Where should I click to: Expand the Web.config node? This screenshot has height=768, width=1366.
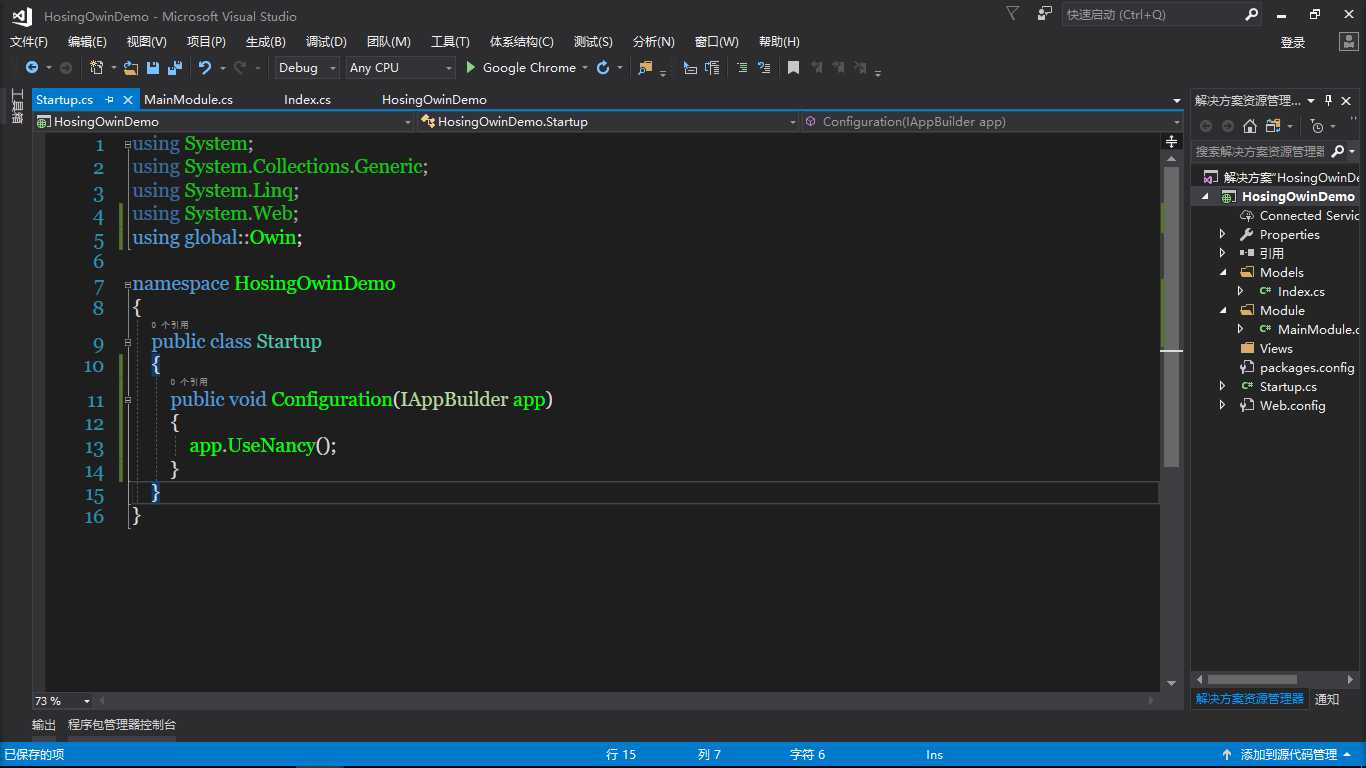[x=1222, y=405]
